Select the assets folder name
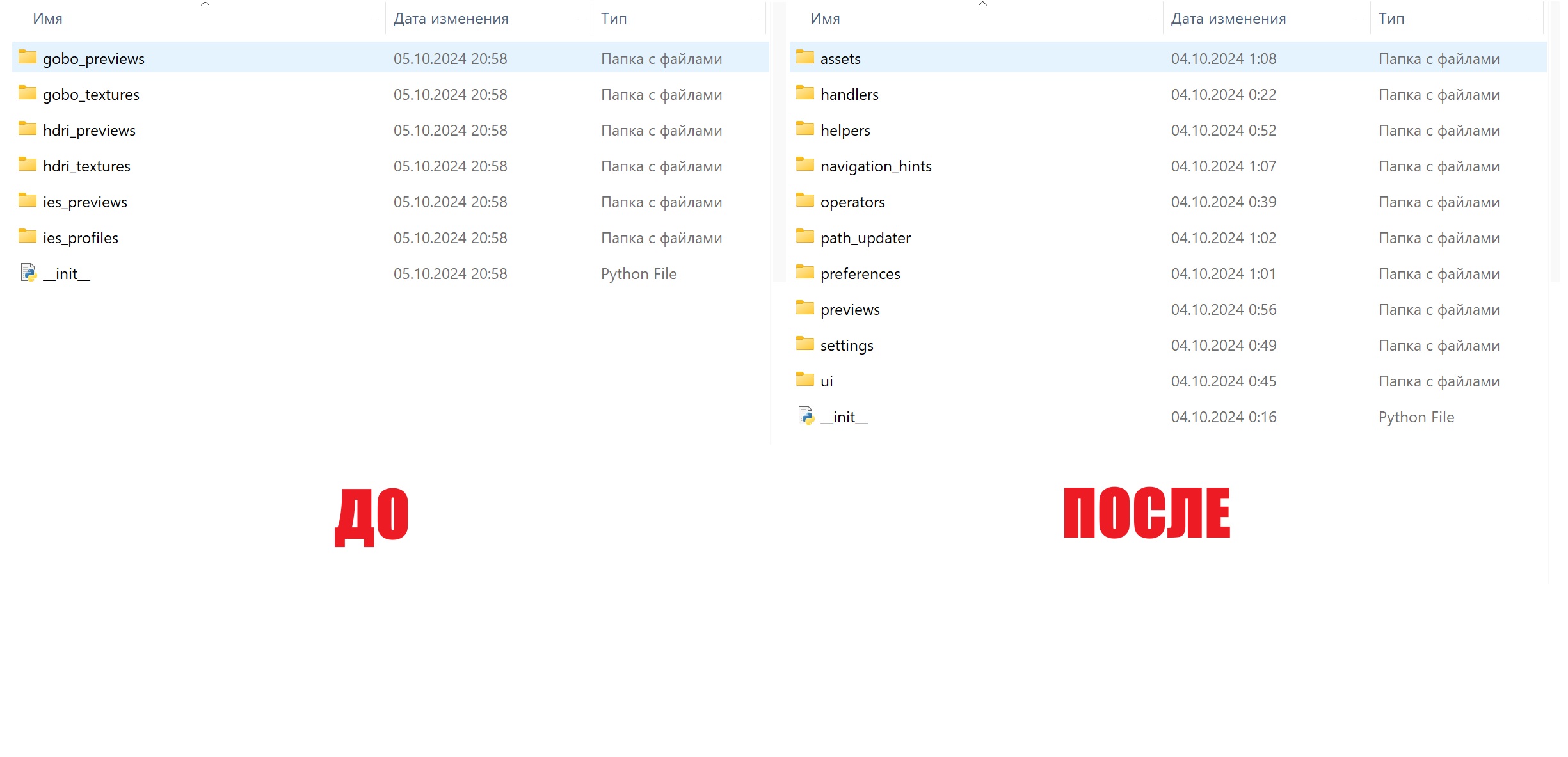Screen dimensions: 1568x757 click(x=840, y=59)
